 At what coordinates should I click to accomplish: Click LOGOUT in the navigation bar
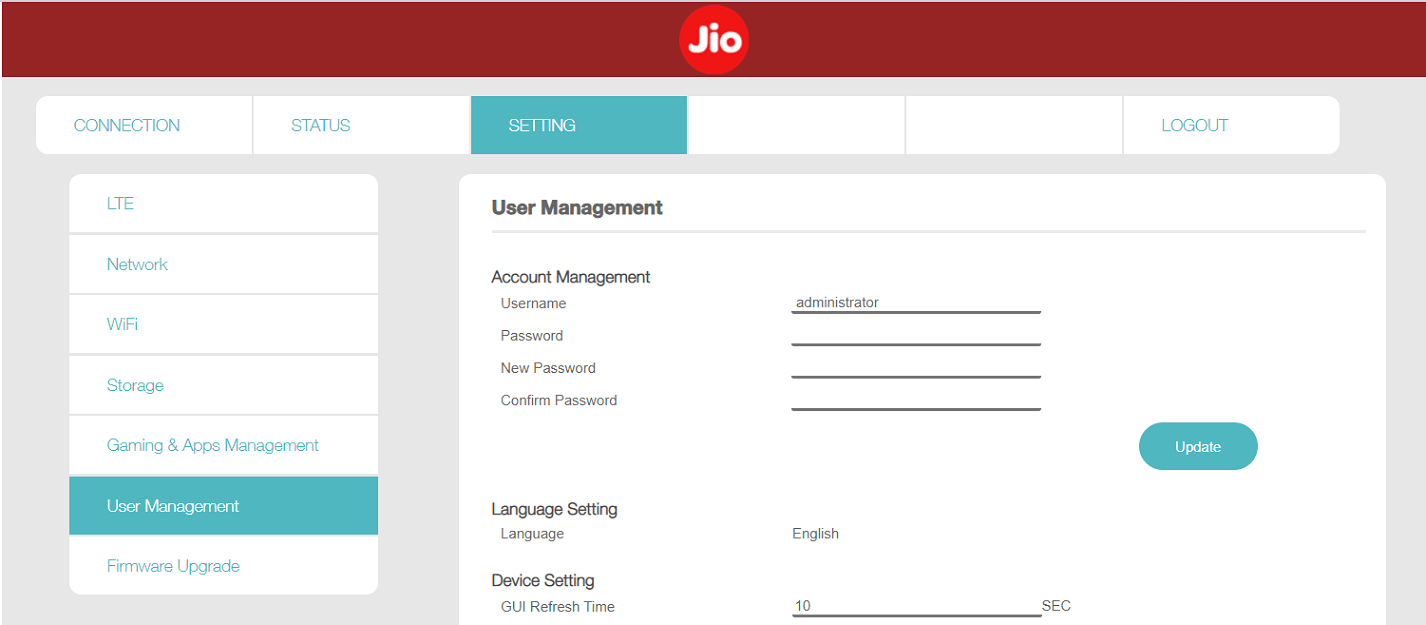pyautogui.click(x=1194, y=124)
